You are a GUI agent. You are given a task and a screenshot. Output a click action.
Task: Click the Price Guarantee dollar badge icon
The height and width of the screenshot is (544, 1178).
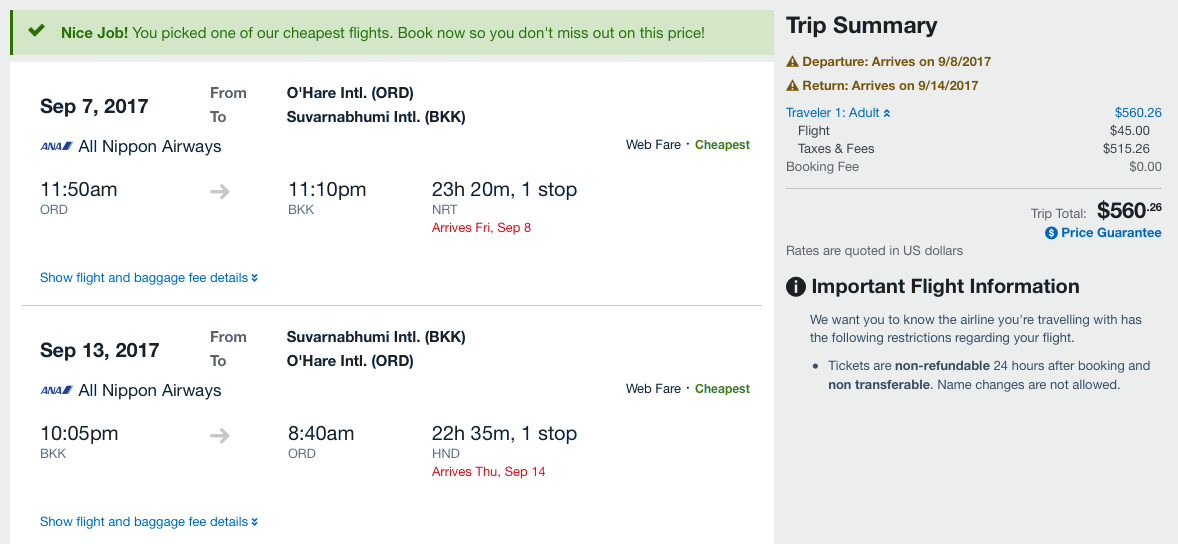pos(1051,233)
